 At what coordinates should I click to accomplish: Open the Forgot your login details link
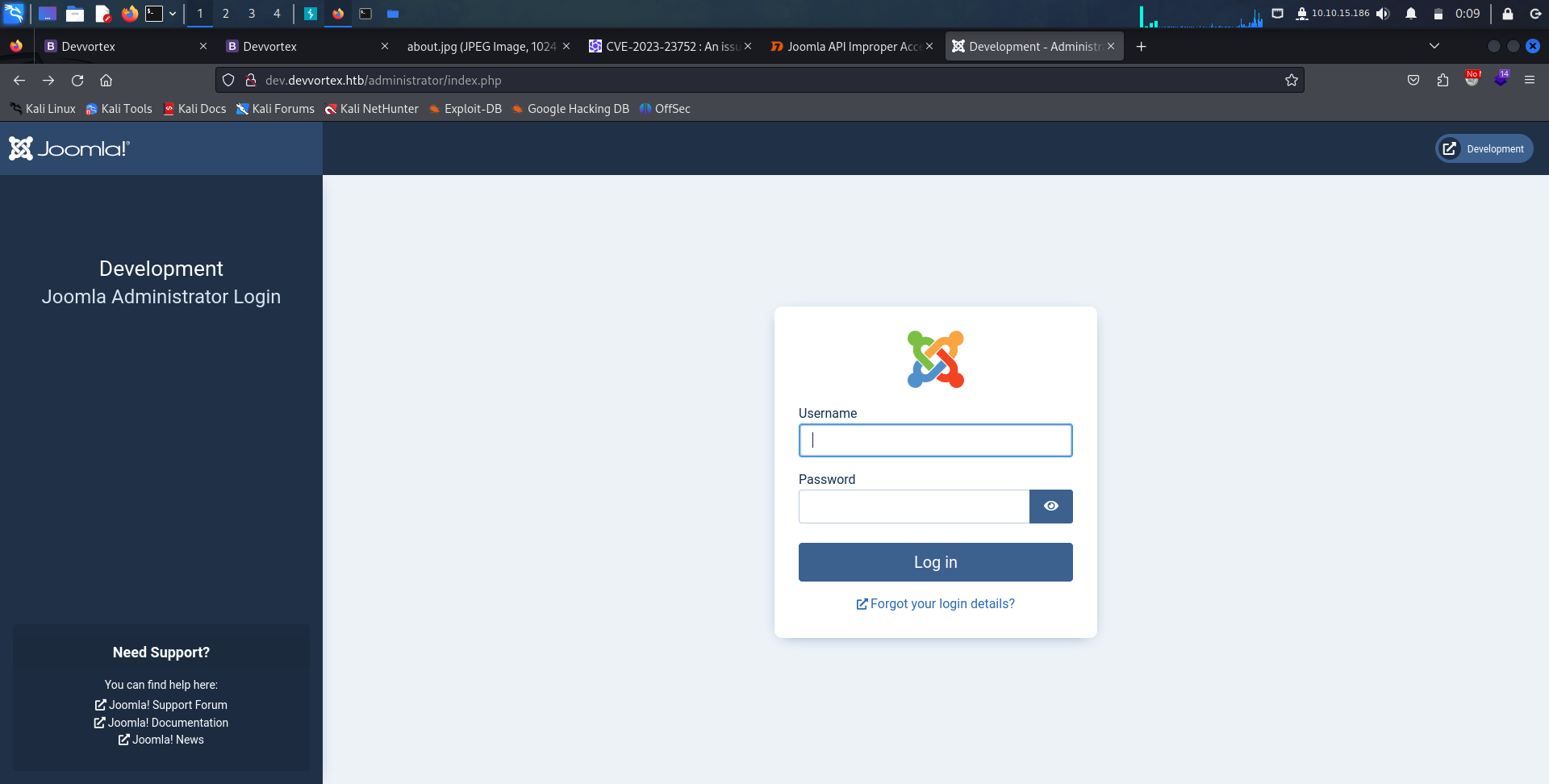pos(935,603)
